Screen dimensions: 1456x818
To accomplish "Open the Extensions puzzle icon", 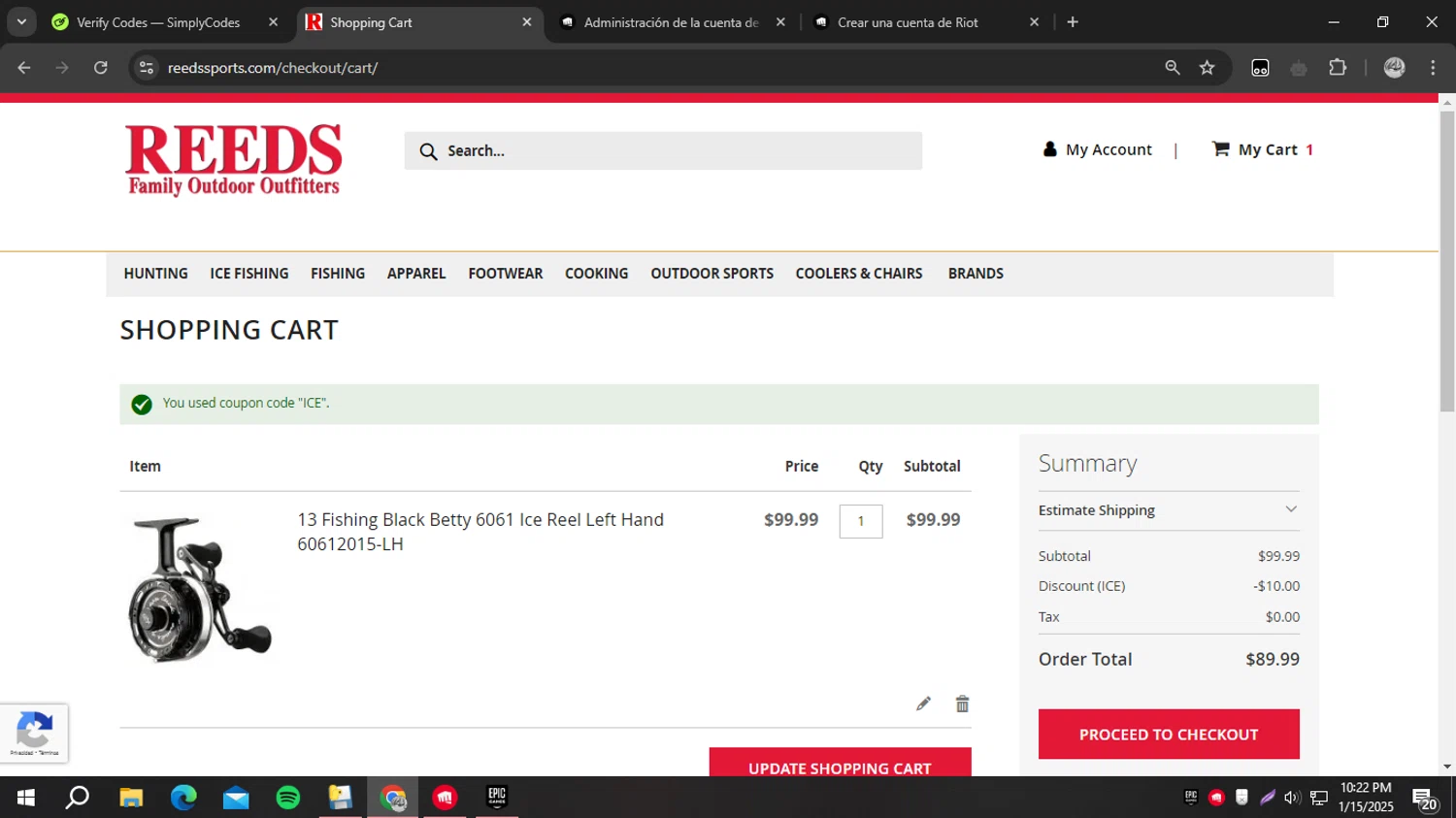I will pos(1338,68).
